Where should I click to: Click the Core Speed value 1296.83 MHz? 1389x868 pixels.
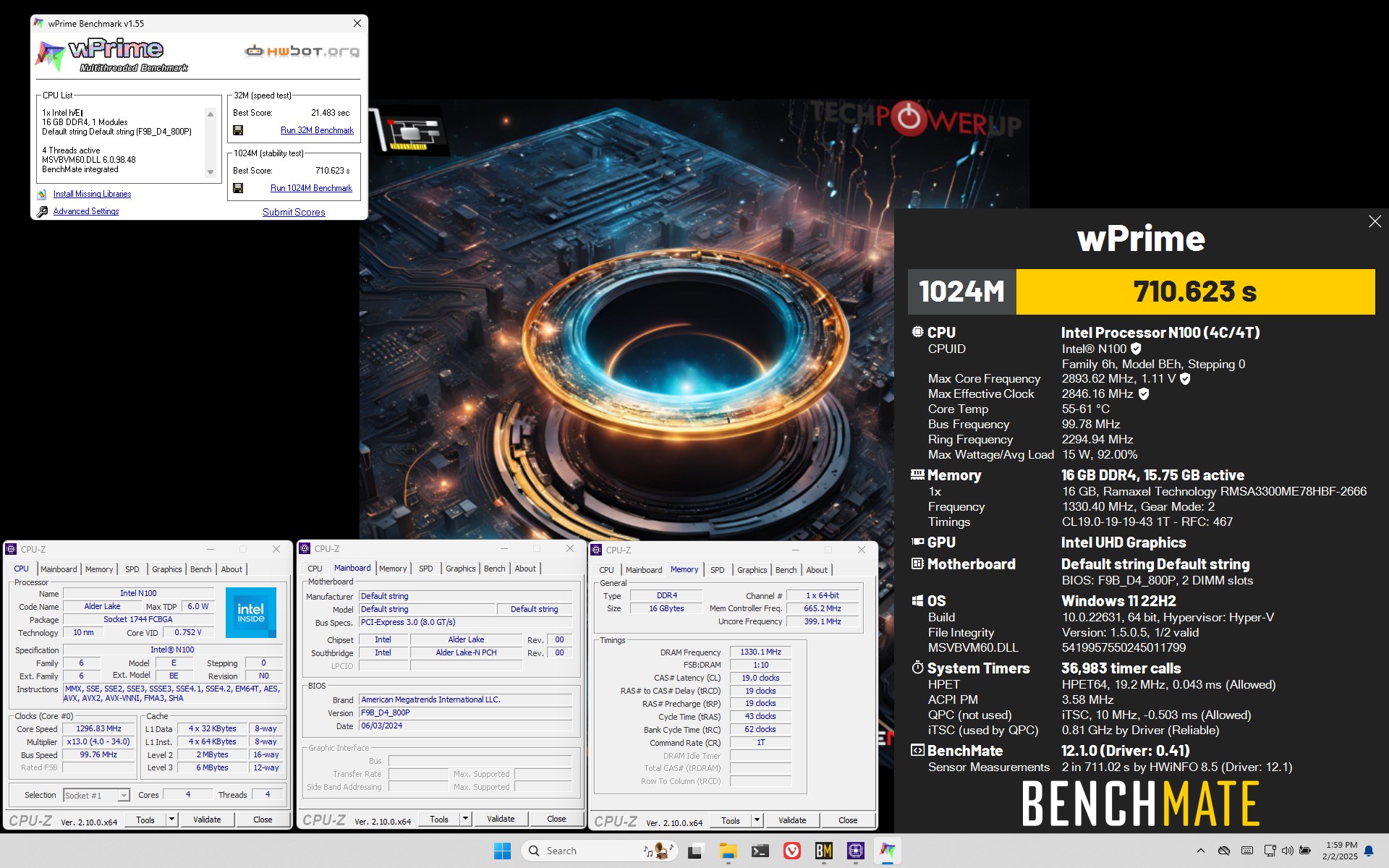(99, 728)
